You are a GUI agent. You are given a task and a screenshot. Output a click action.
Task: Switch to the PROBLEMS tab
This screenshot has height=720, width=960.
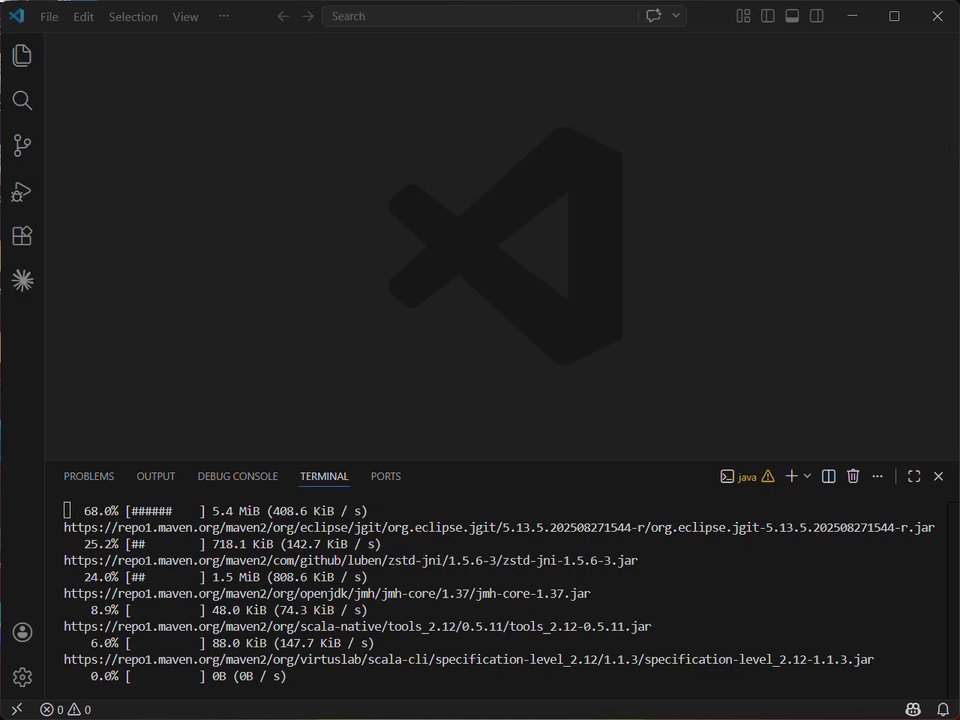[89, 476]
